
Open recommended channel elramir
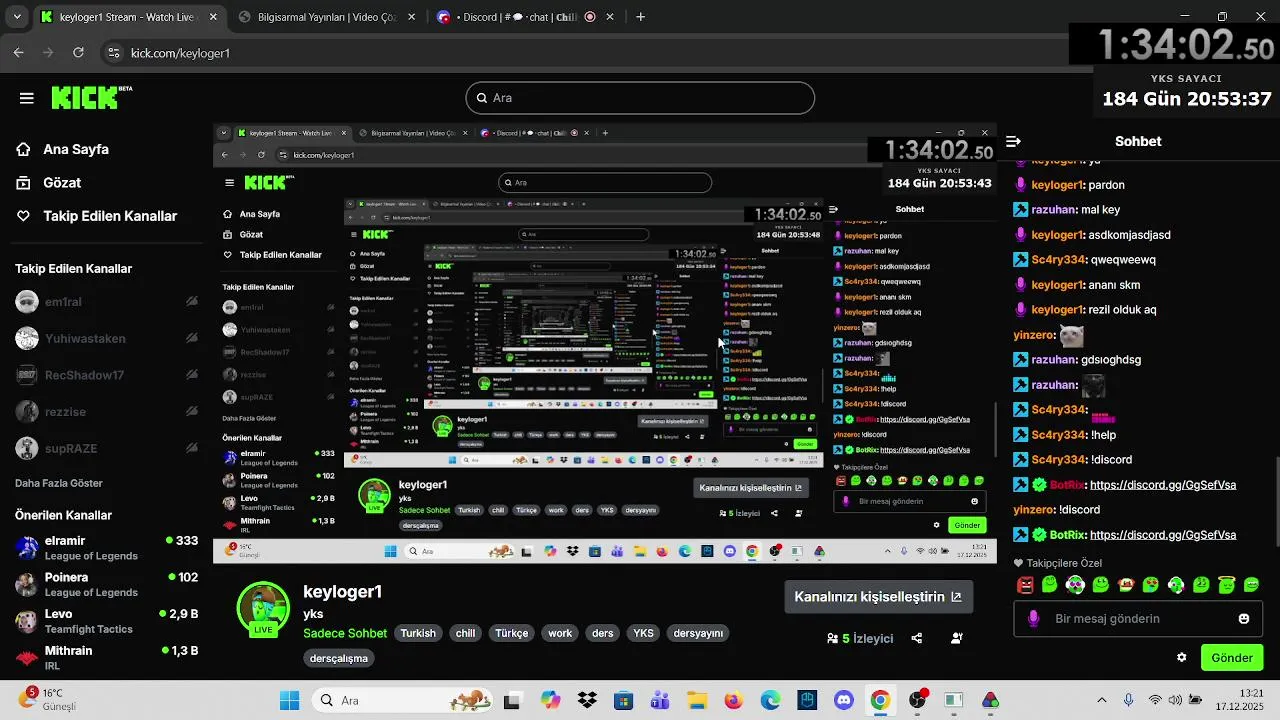tap(107, 548)
